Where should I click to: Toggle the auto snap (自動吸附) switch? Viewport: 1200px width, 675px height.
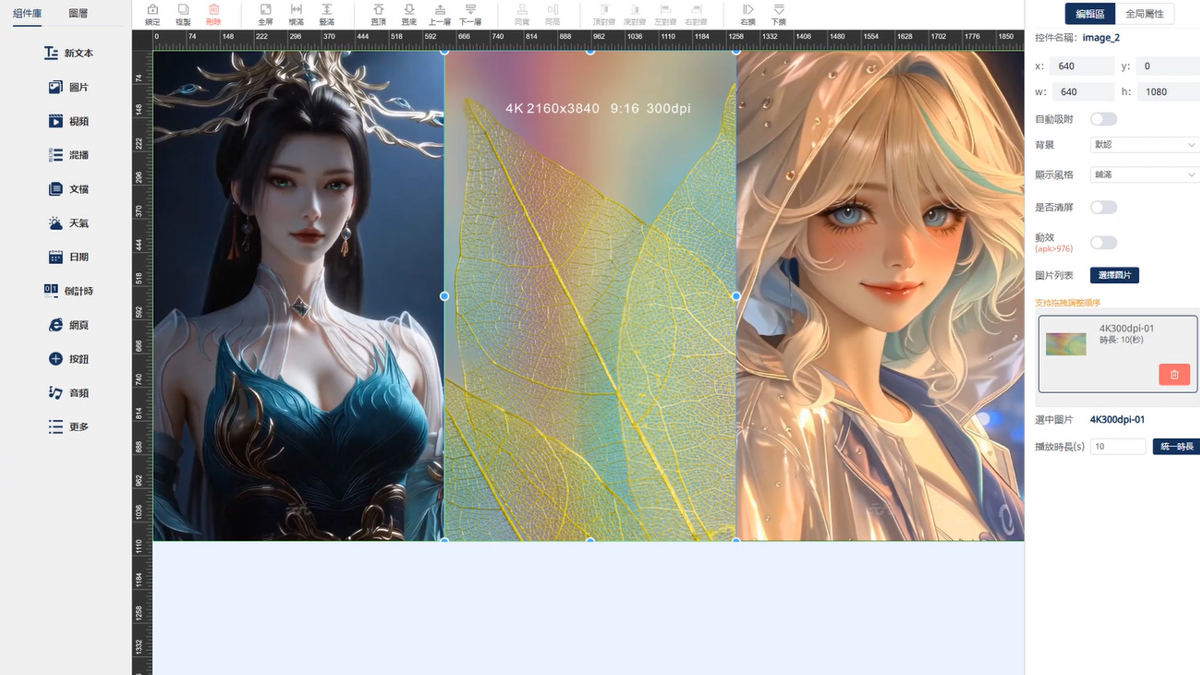click(x=1103, y=119)
